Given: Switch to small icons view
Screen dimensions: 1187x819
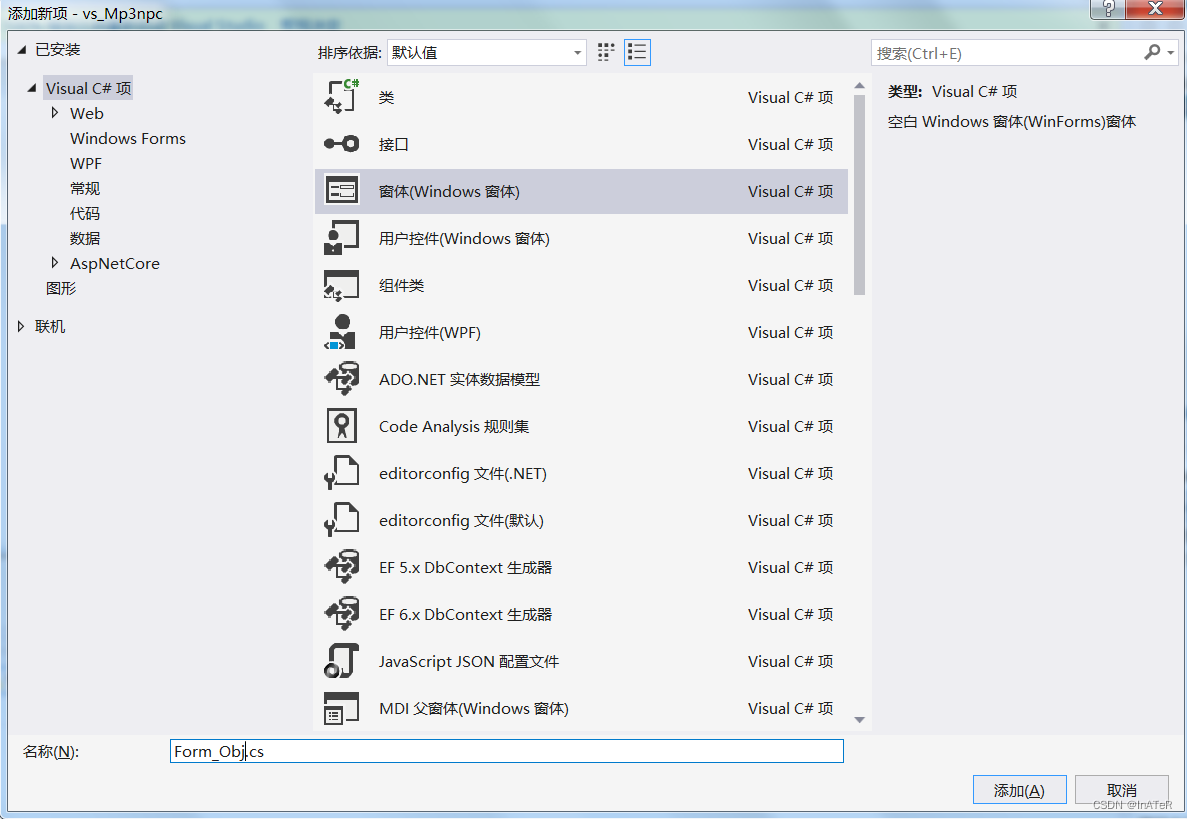Looking at the screenshot, I should (x=605, y=52).
